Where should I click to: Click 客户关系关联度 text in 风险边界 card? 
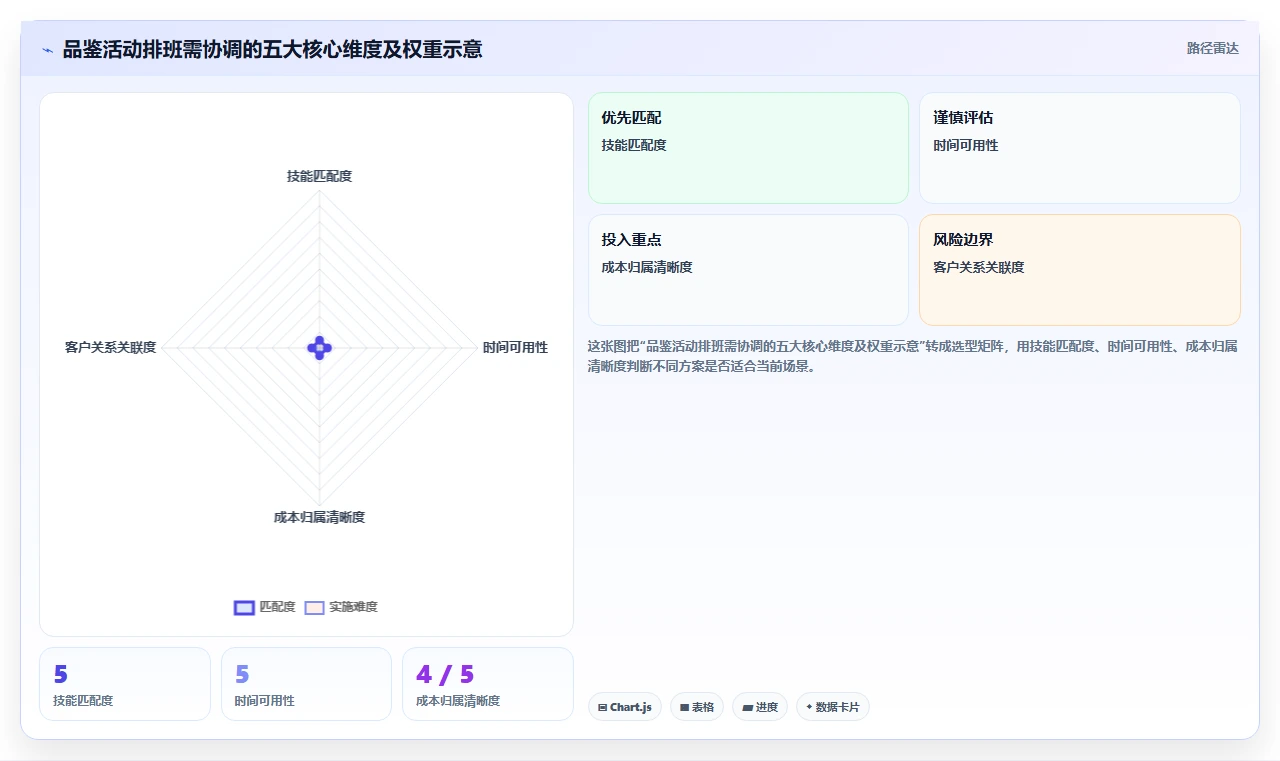click(x=979, y=267)
